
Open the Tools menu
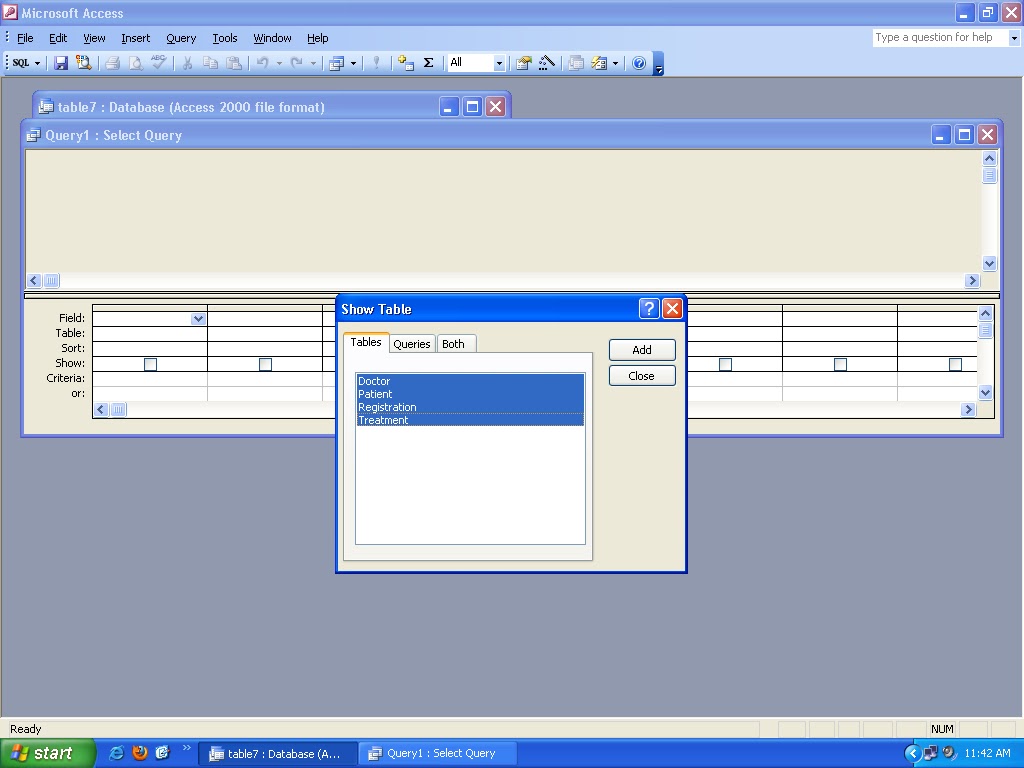(225, 38)
